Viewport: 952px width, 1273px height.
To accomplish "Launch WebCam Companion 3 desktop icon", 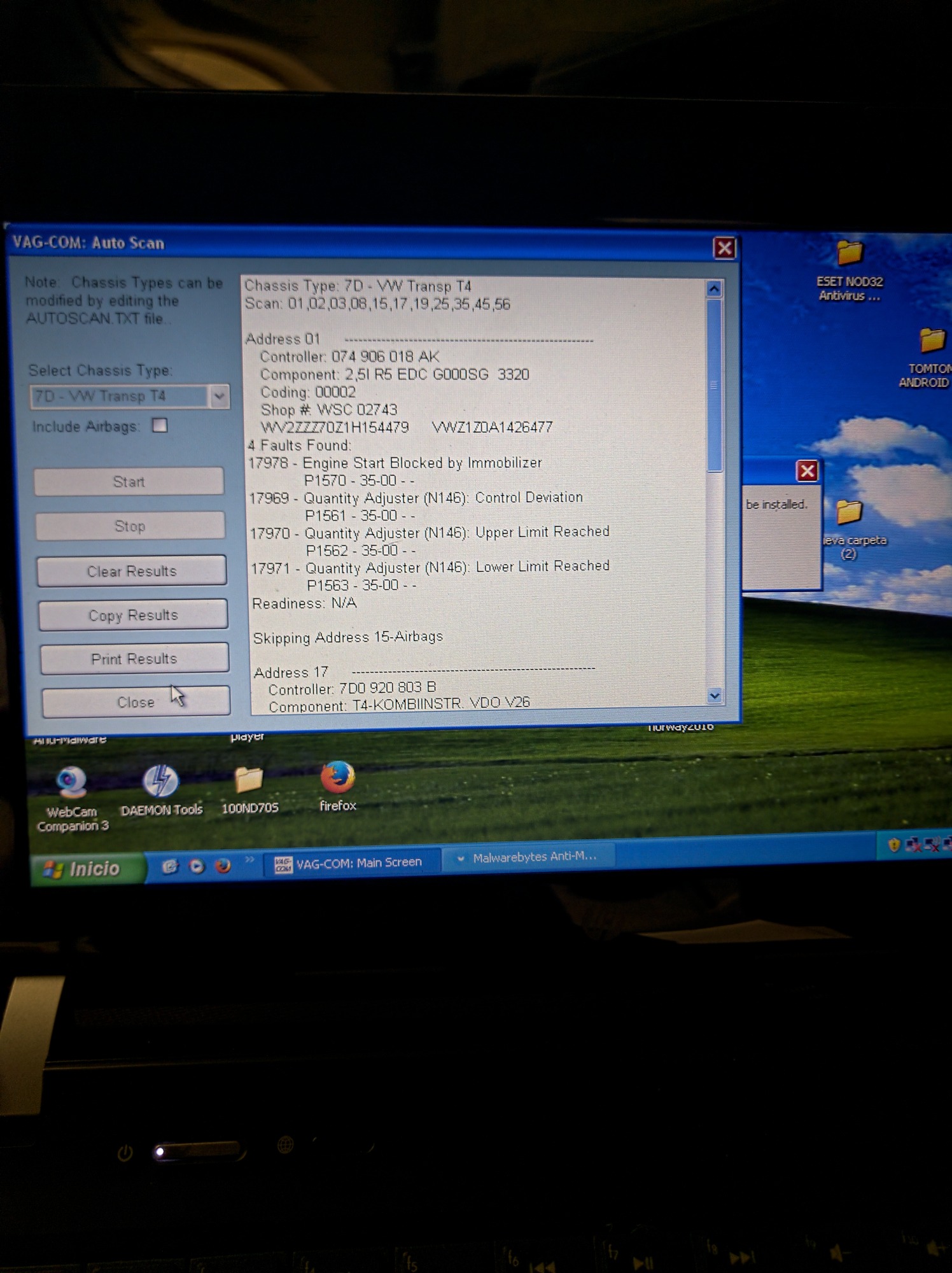I will 73,799.
